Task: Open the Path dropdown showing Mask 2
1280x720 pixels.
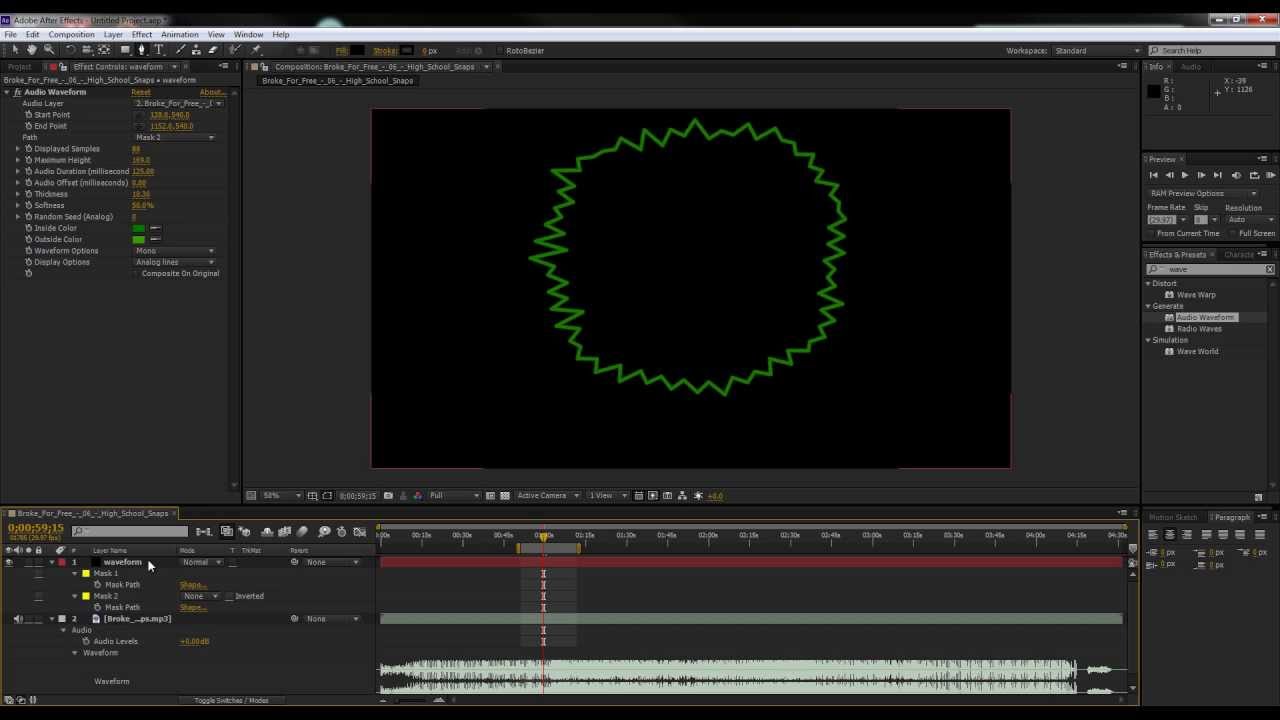Action: (174, 137)
